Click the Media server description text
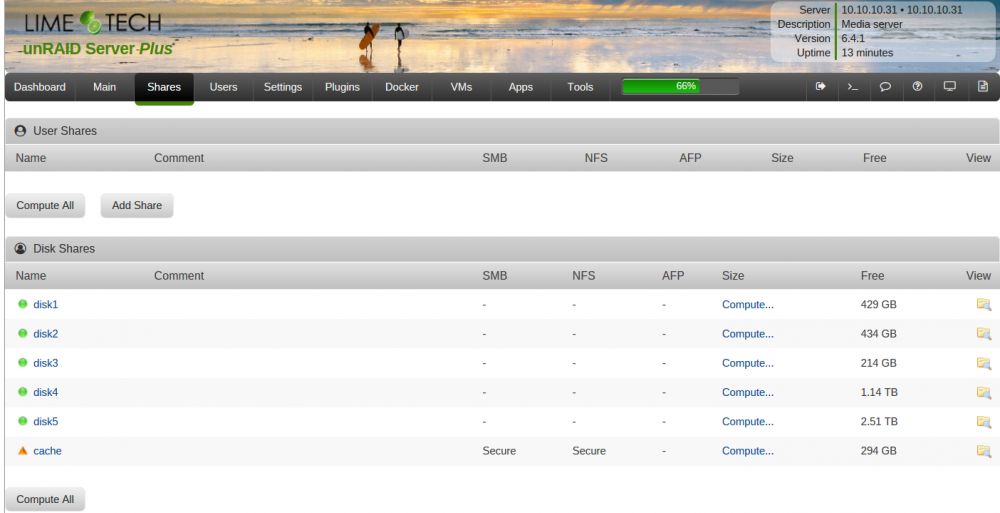Viewport: 1000px width, 513px height. [x=872, y=24]
